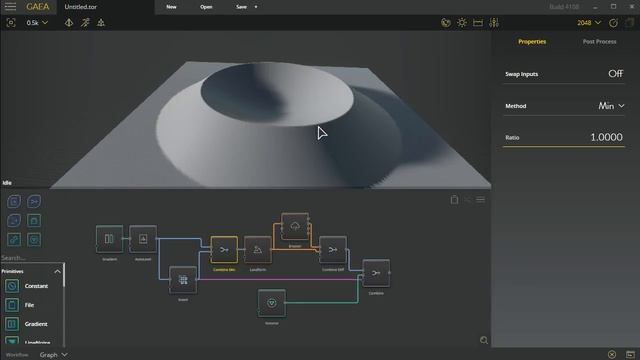Click the first viewport mode icon after 0.5k

tap(69, 23)
